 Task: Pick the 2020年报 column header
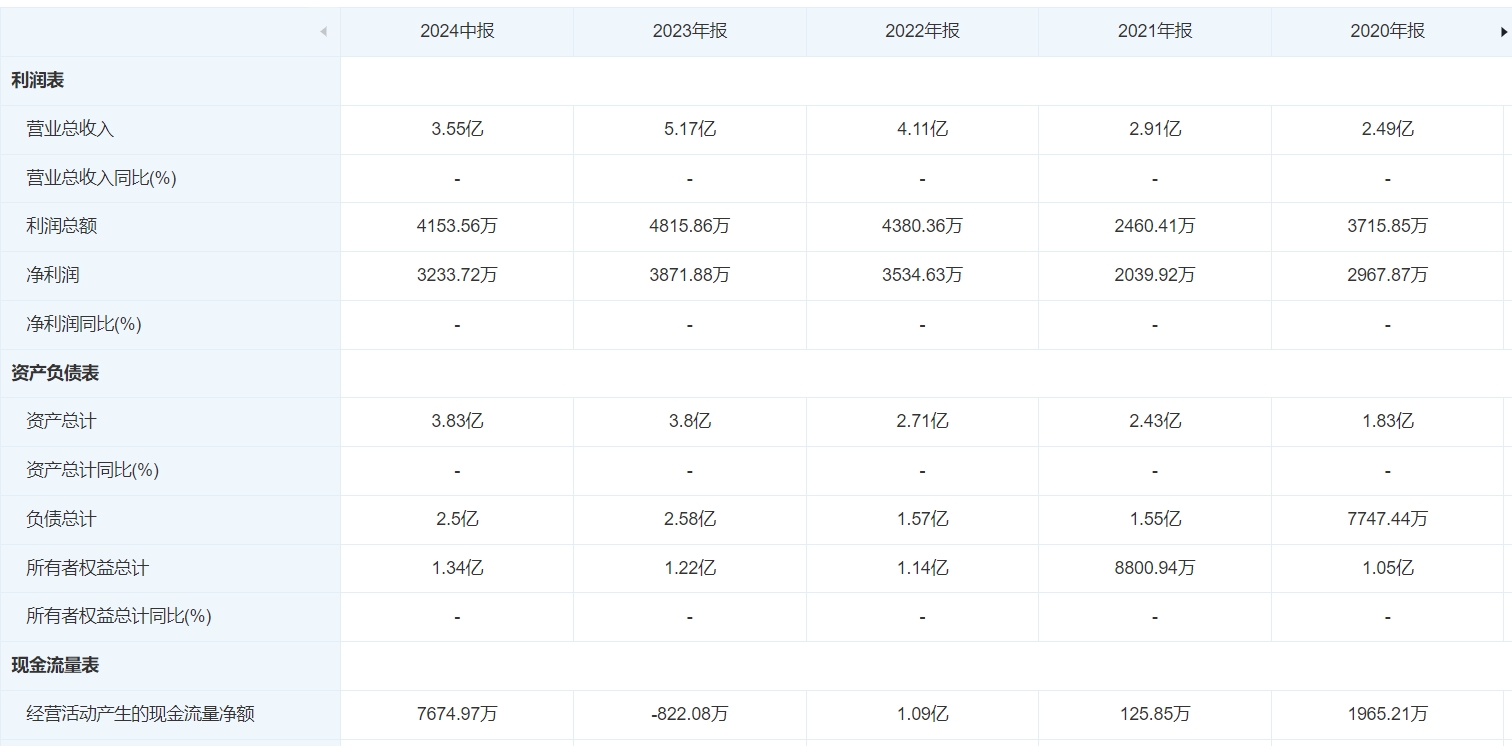[x=1387, y=31]
